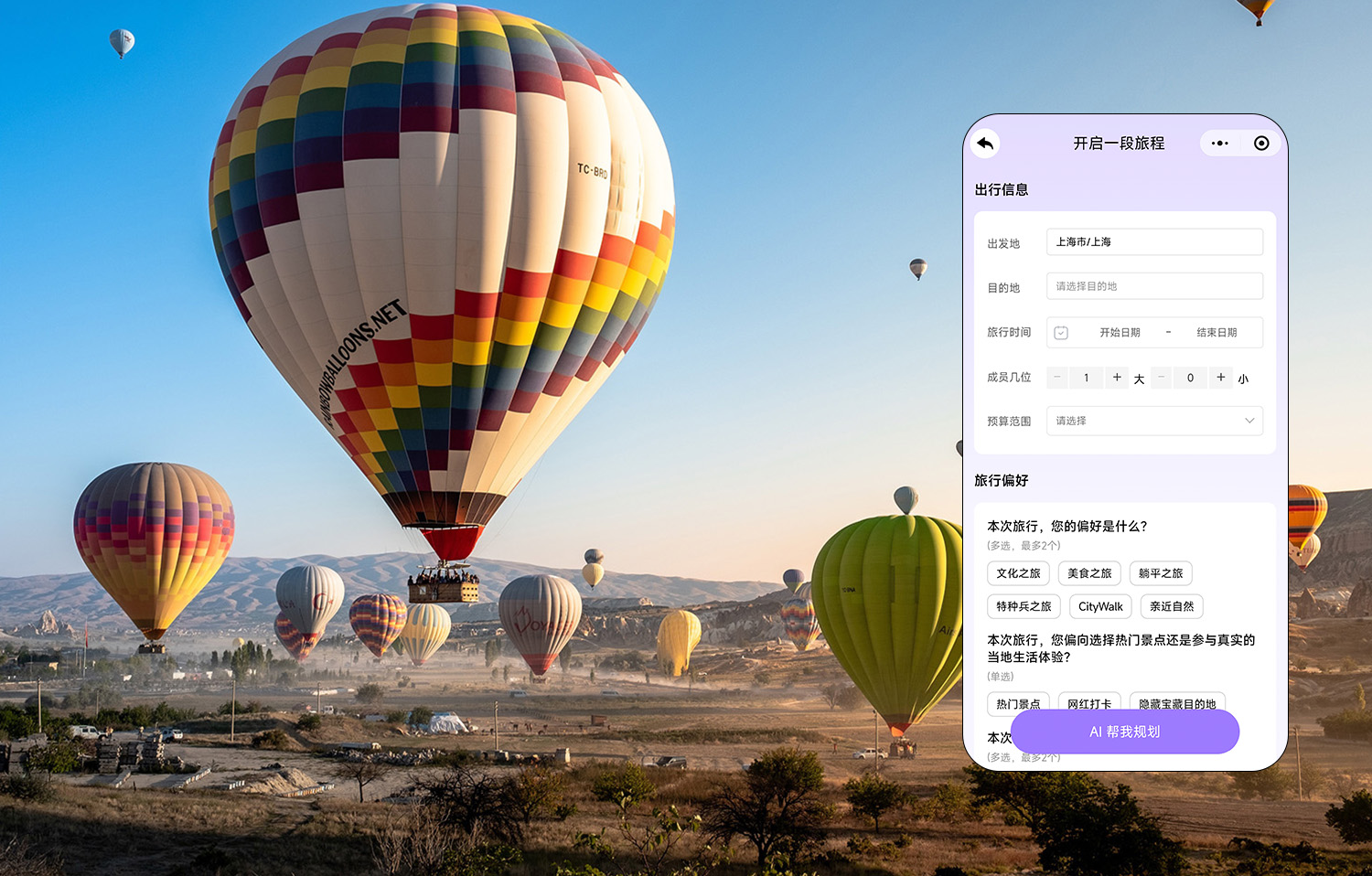This screenshot has width=1372, height=876.
Task: Pick the 结束日期 end date
Action: coord(1217,333)
